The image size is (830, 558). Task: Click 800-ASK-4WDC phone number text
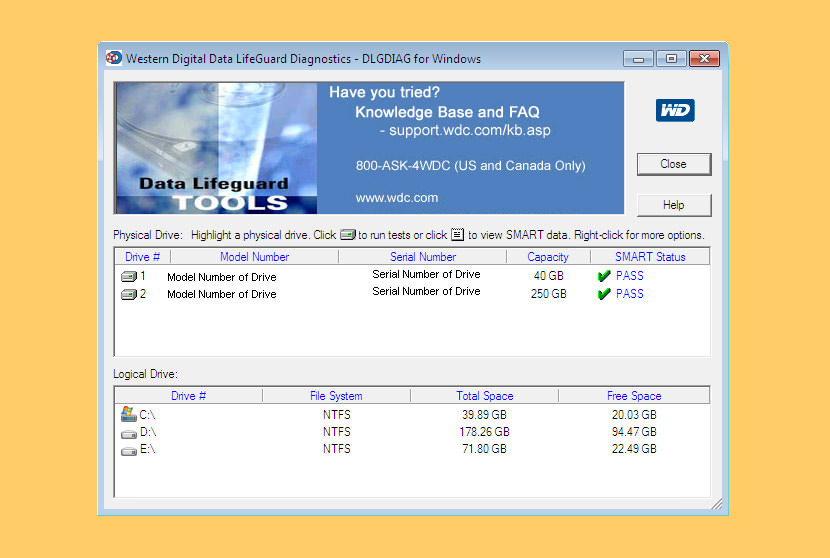pos(401,166)
